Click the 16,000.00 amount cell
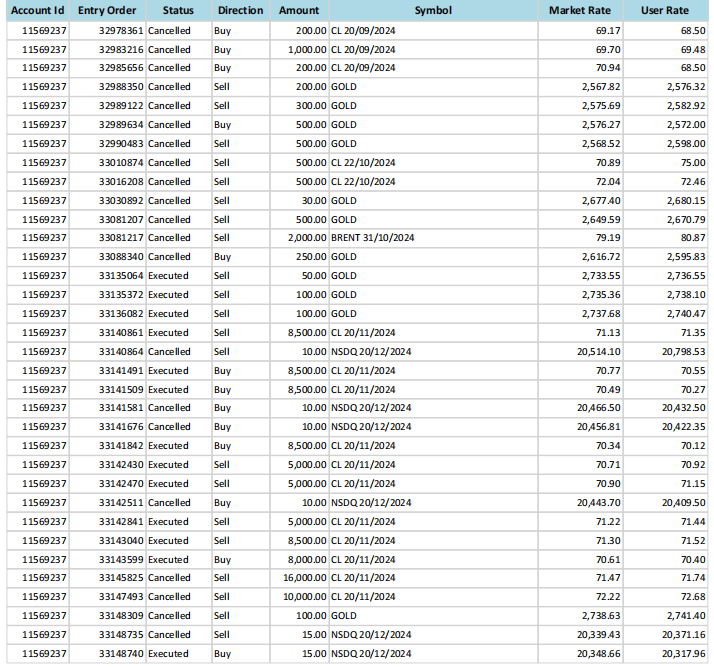 pos(304,578)
